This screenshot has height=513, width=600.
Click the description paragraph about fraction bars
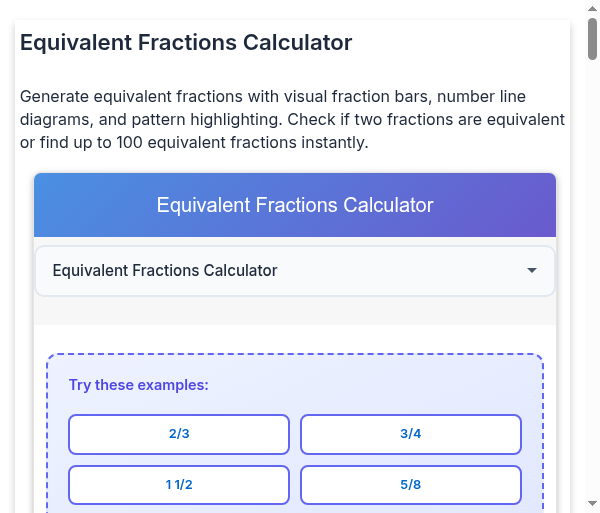(292, 120)
